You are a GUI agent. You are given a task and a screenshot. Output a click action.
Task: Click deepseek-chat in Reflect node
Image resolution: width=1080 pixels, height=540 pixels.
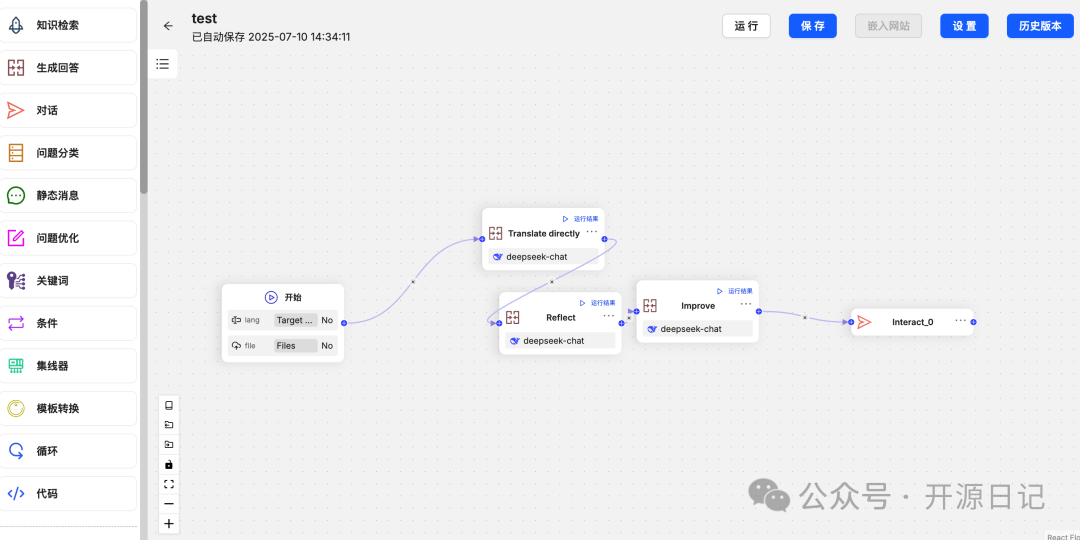[x=561, y=341]
